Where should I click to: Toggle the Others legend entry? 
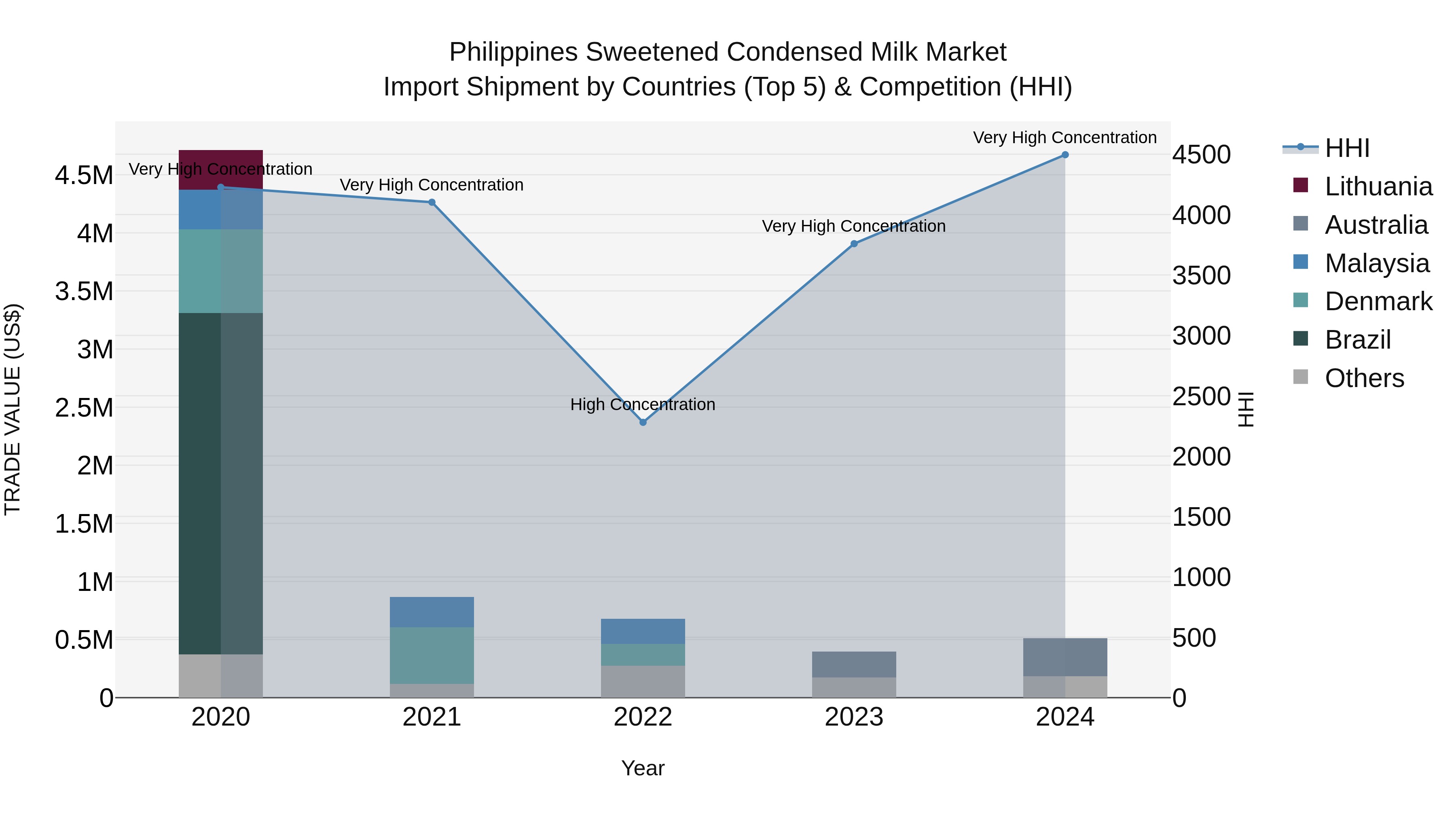tap(1348, 378)
